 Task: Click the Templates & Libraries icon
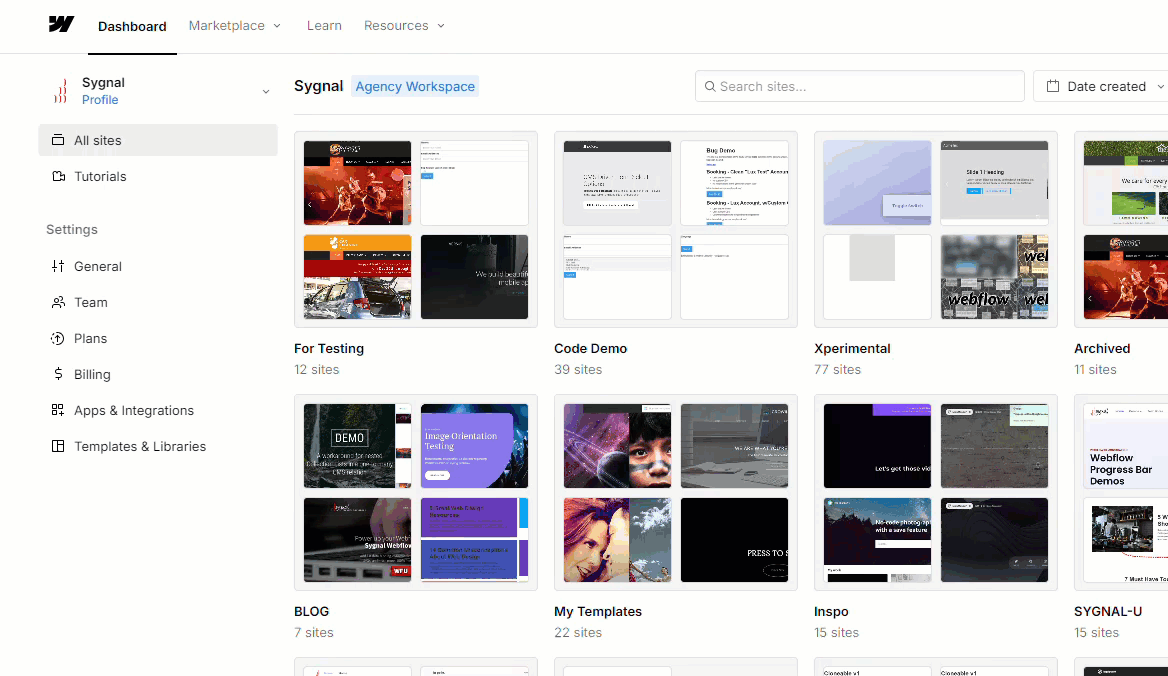[x=58, y=446]
